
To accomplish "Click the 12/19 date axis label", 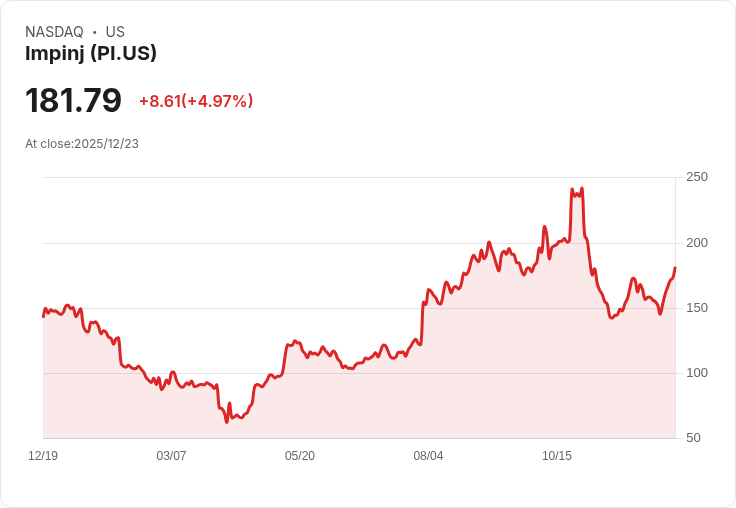I will [x=43, y=456].
